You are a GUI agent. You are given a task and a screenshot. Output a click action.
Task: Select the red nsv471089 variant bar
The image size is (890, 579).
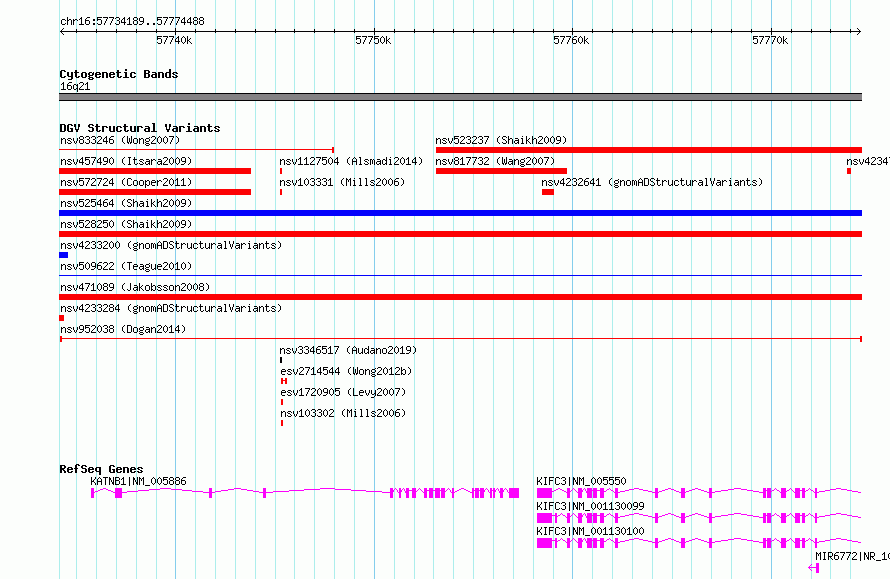pos(460,297)
